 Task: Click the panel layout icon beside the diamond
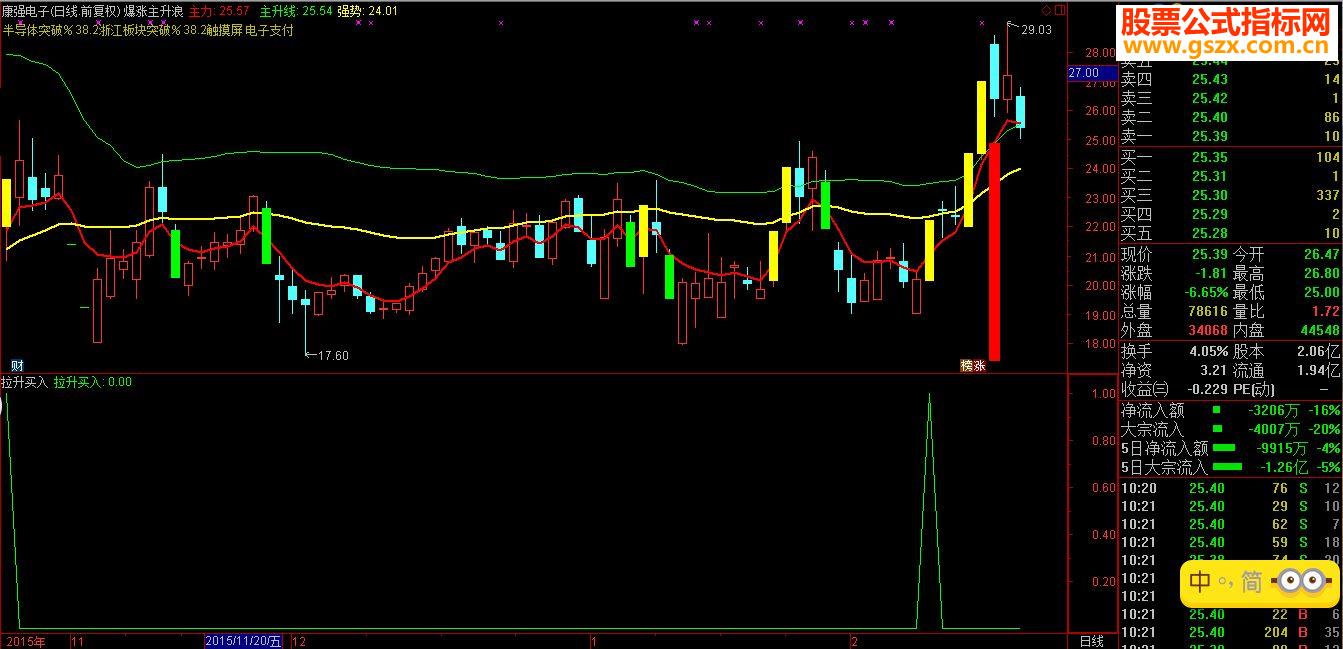[x=1059, y=10]
